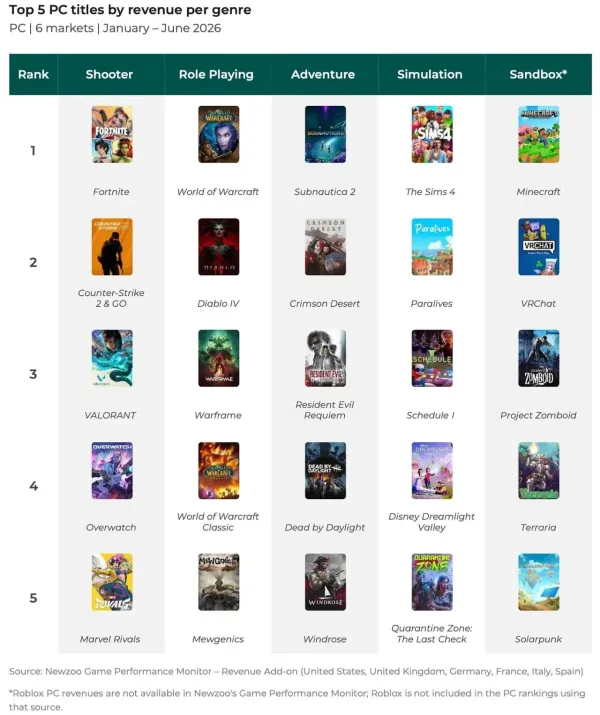Select the 'Marvel Rivals' title text

pos(110,639)
